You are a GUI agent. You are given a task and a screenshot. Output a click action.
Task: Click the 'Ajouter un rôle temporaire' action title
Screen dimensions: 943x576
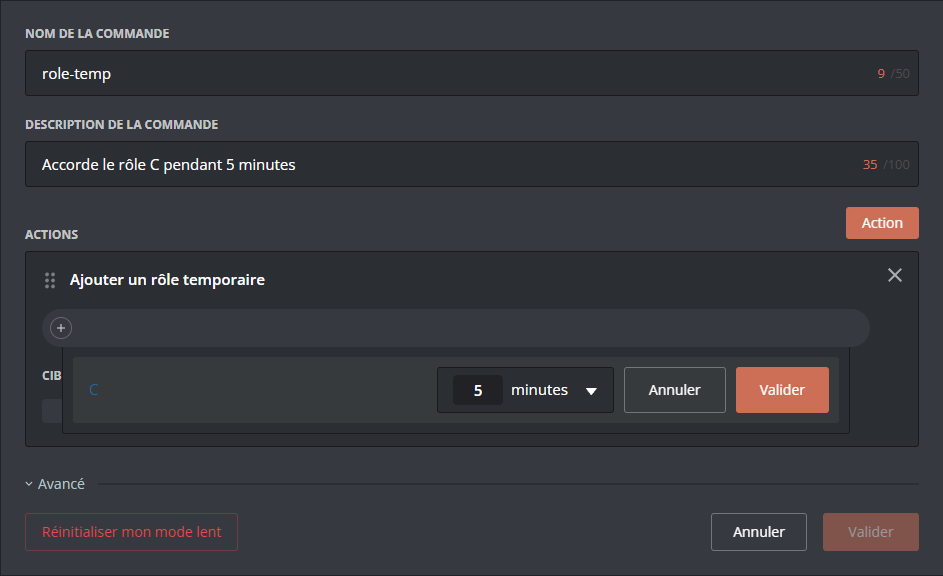(167, 280)
